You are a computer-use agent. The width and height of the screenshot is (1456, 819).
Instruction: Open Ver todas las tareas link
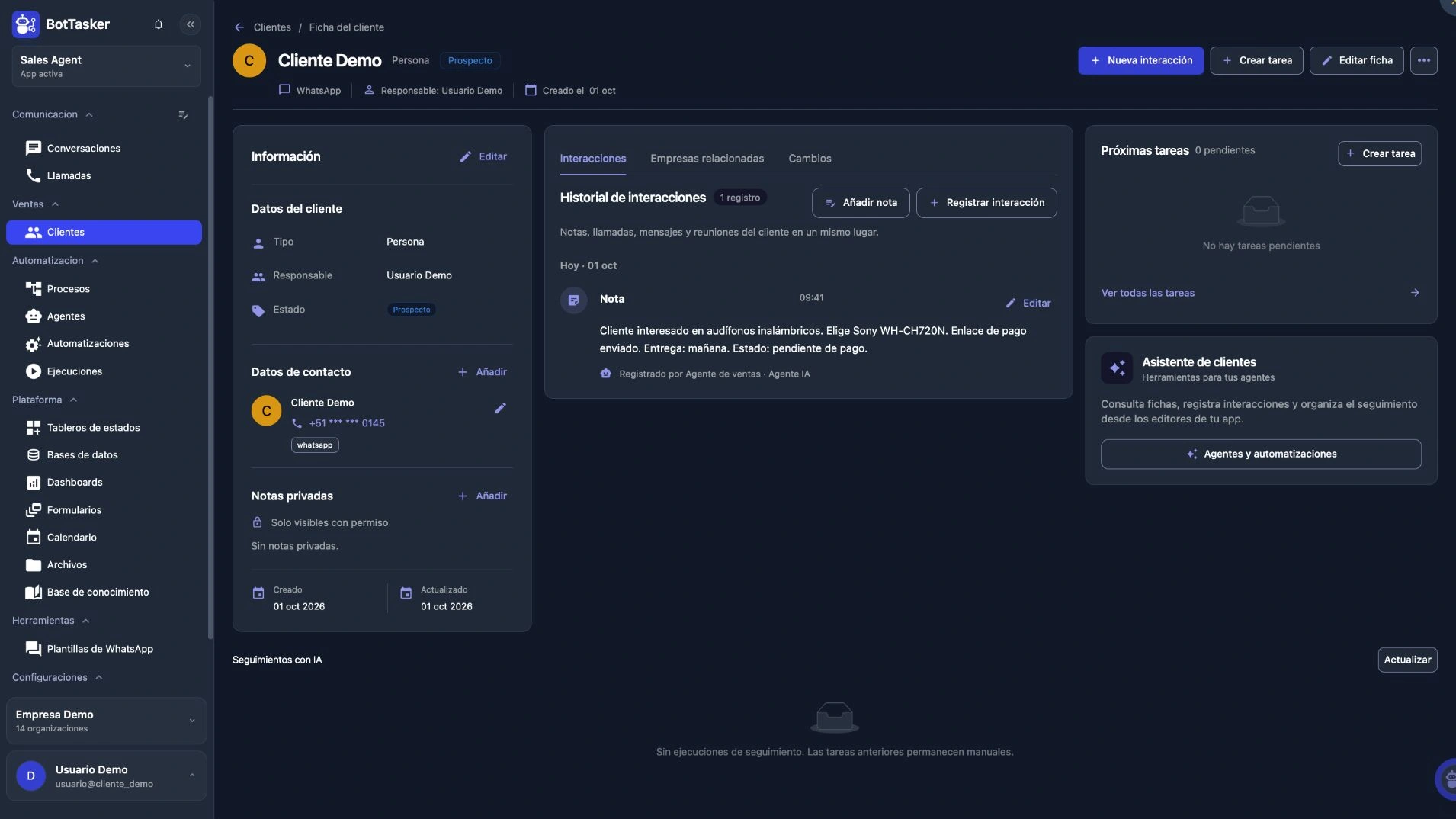click(1148, 293)
